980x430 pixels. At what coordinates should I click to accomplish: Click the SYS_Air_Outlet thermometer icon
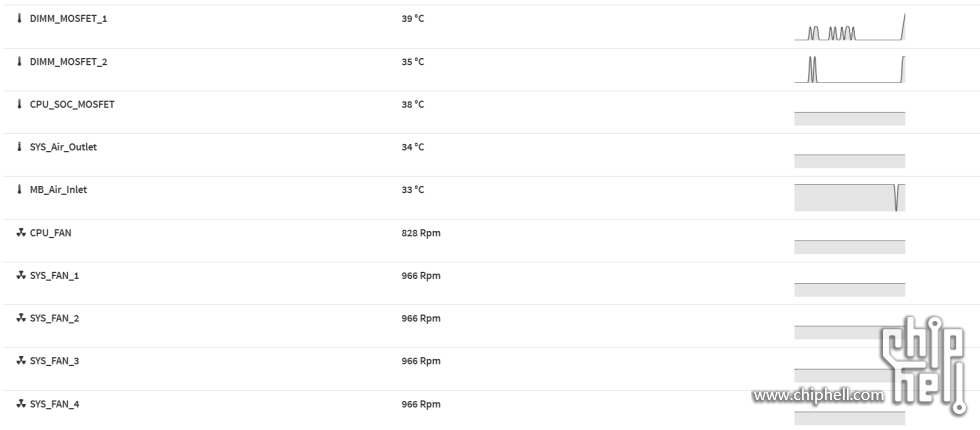click(19, 147)
